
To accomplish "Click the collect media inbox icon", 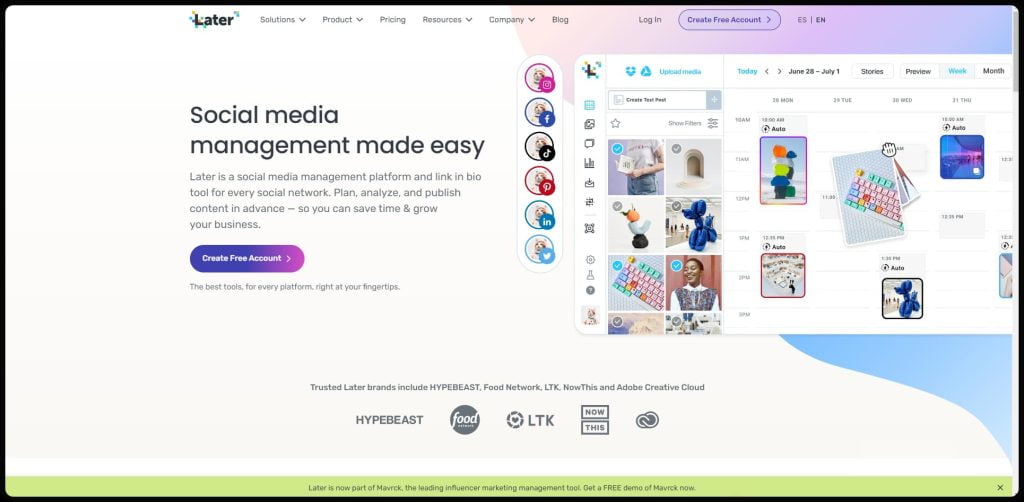I will (590, 183).
